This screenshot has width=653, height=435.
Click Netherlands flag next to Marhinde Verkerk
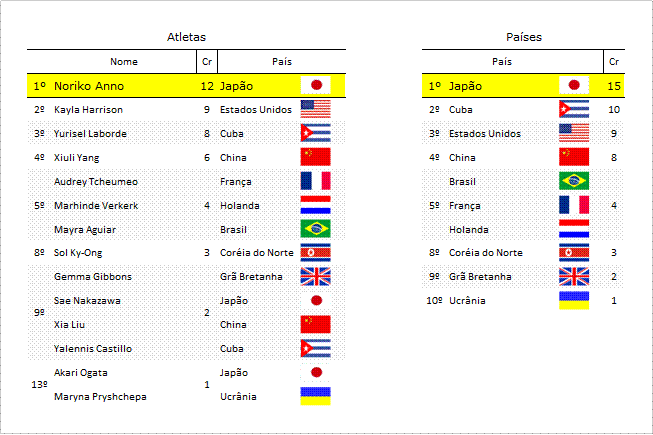(x=315, y=205)
